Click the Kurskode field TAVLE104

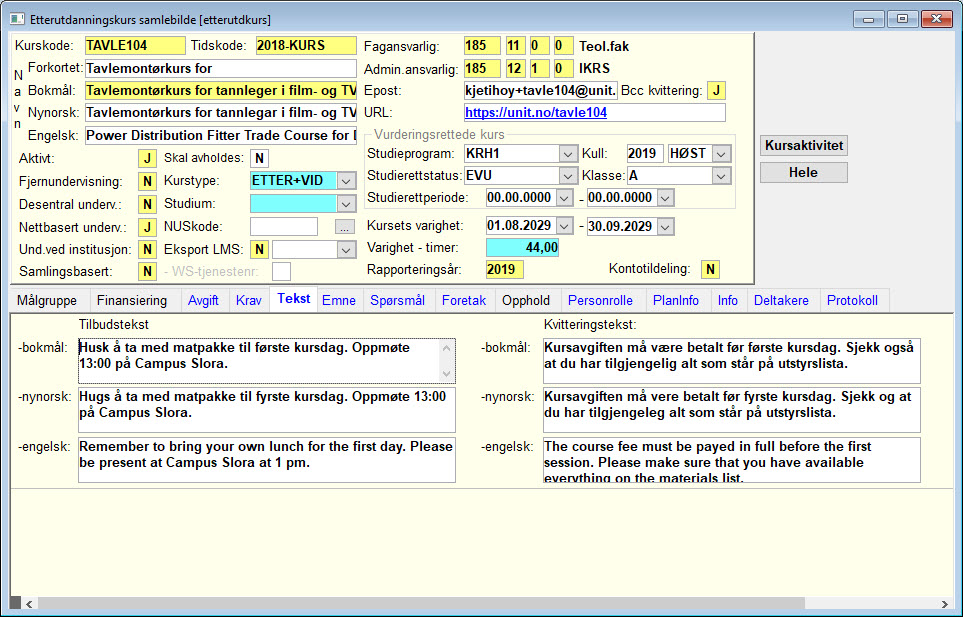click(x=135, y=45)
